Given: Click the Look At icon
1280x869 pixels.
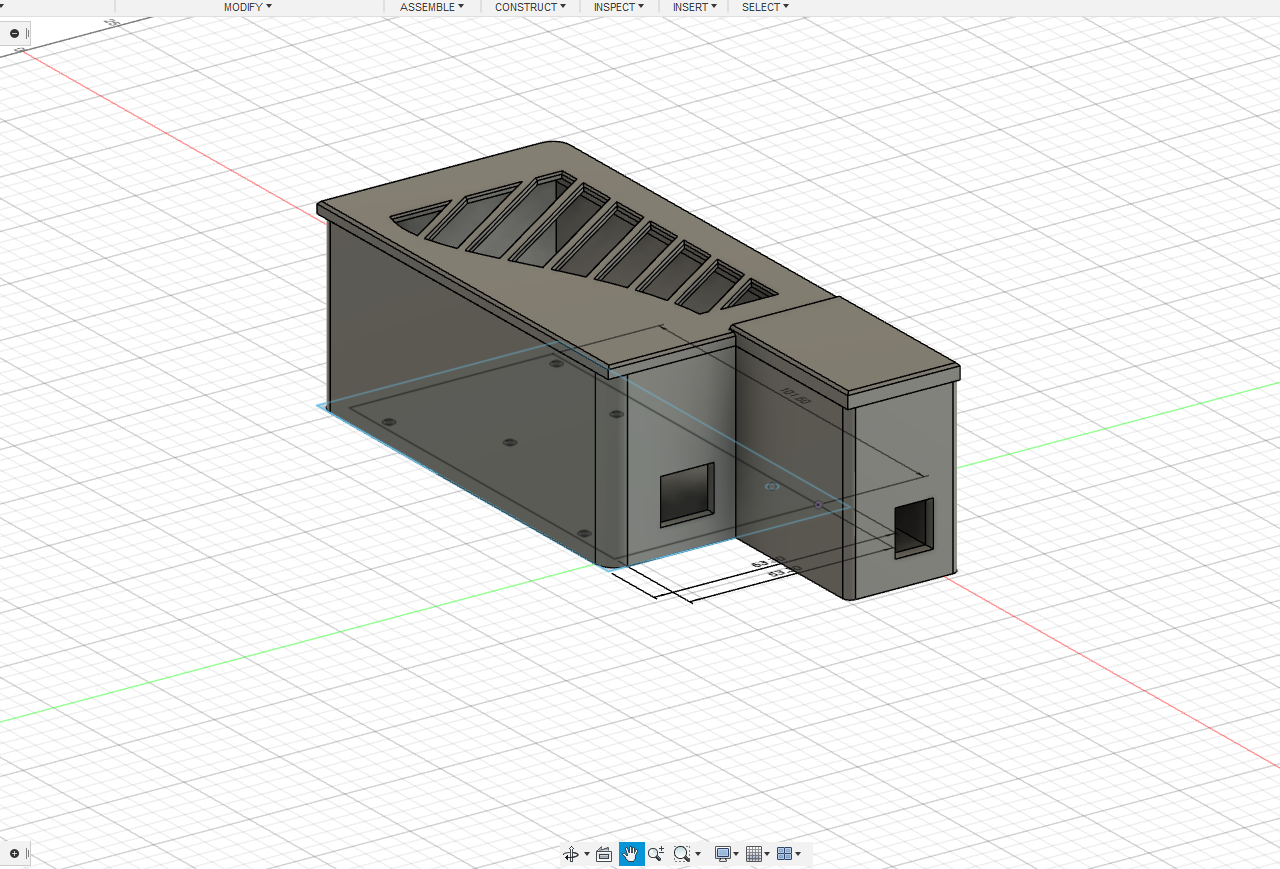Looking at the screenshot, I should (603, 854).
